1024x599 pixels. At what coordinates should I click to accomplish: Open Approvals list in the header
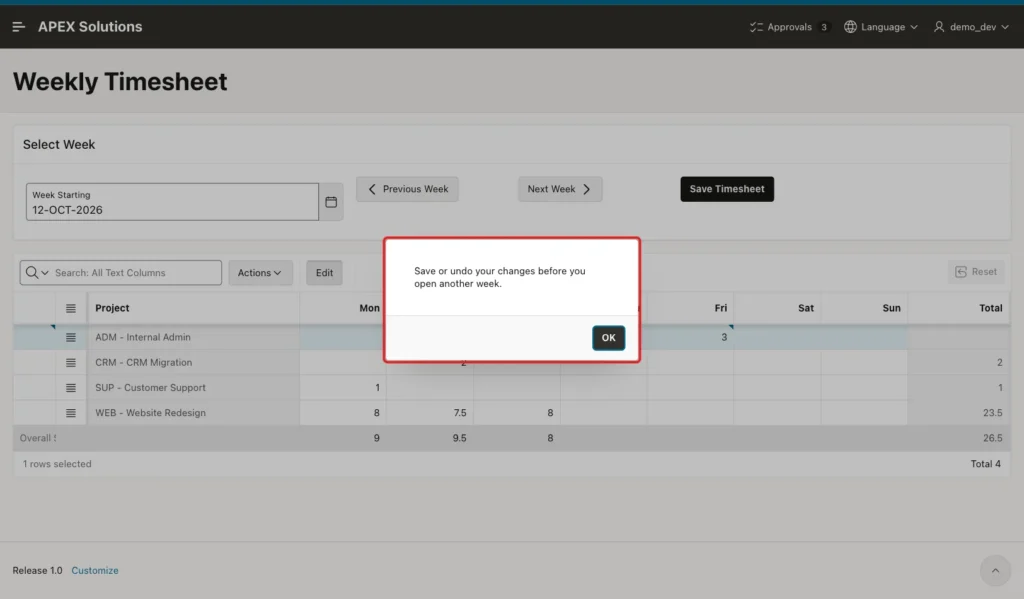pos(789,27)
